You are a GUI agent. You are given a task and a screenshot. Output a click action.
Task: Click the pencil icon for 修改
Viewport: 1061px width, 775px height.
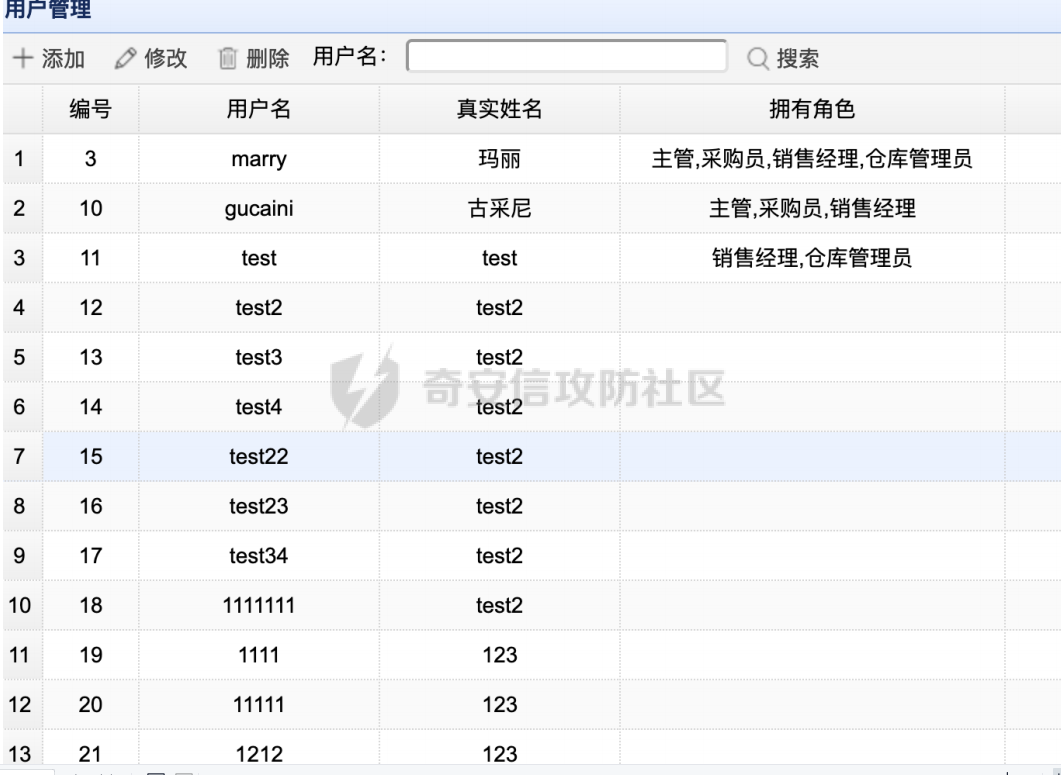point(125,58)
